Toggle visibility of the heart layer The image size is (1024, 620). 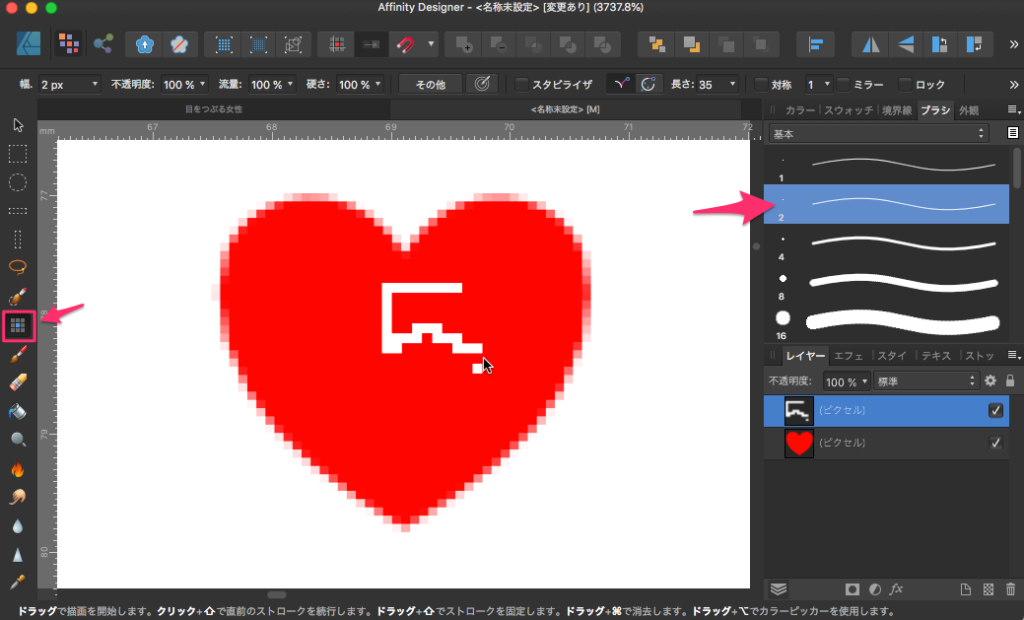[x=995, y=443]
